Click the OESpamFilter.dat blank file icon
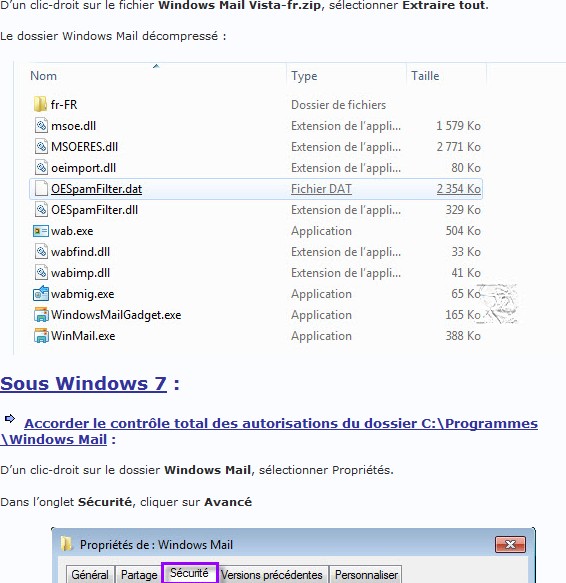The height and width of the screenshot is (583, 566). [x=41, y=189]
